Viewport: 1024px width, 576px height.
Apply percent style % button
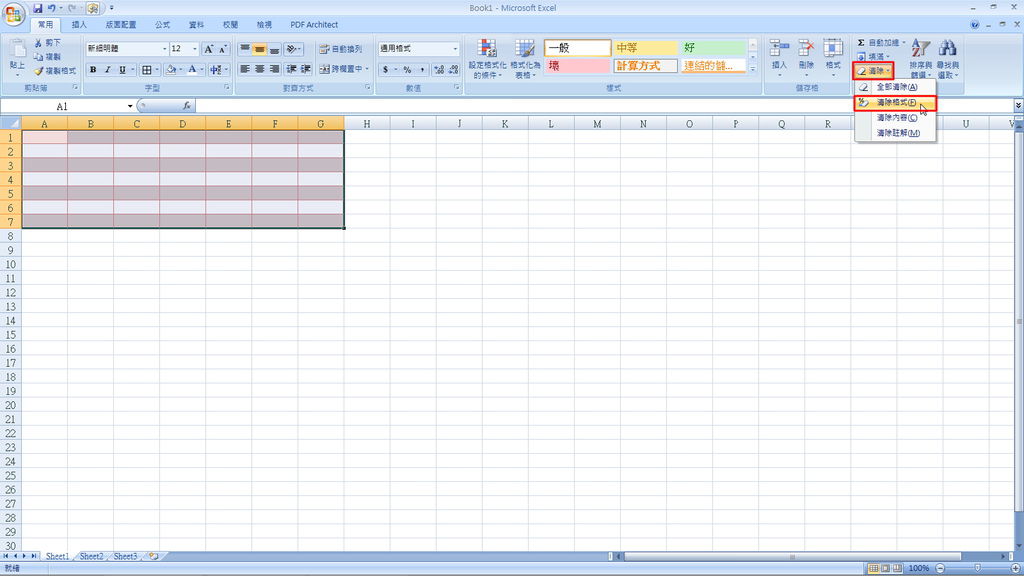pos(407,69)
